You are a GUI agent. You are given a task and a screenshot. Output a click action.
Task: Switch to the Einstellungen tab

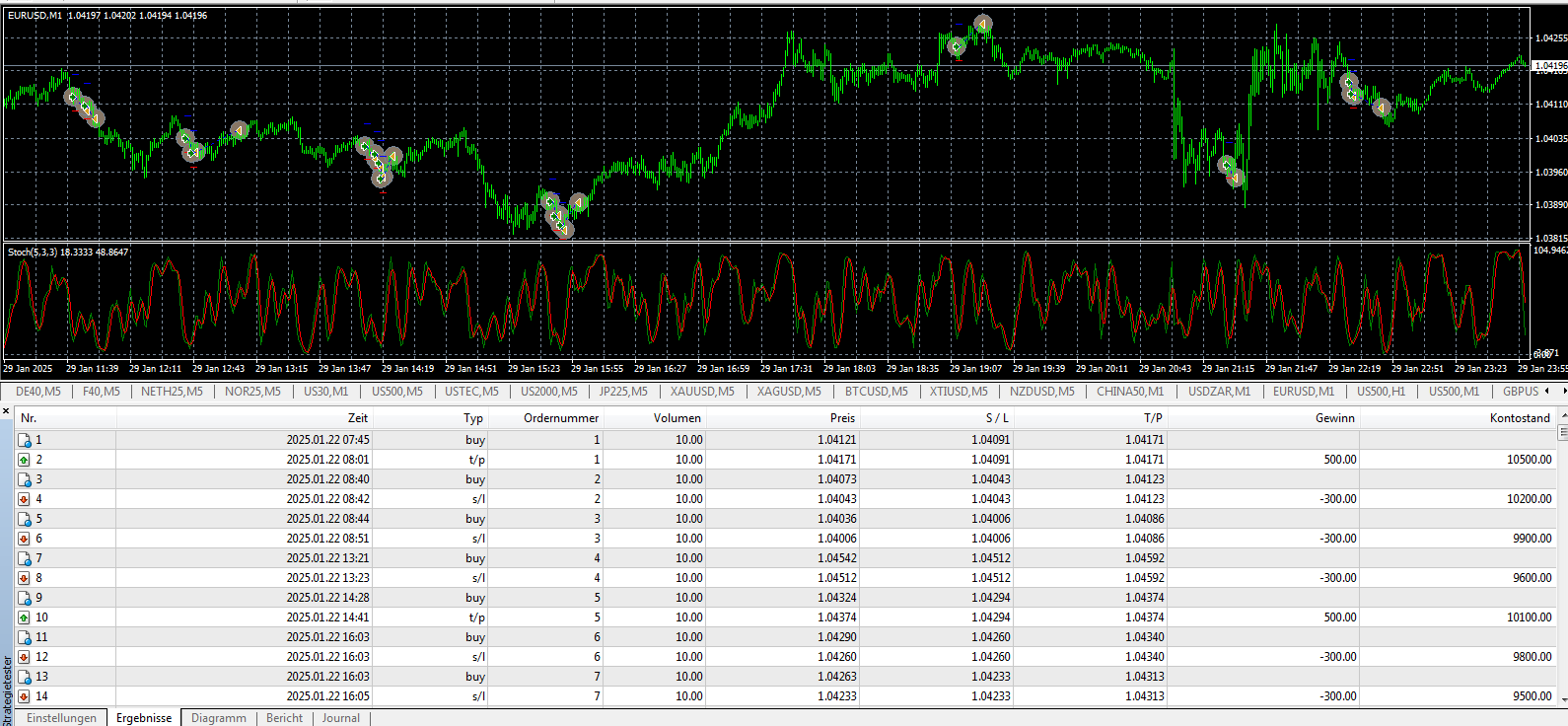tap(61, 718)
